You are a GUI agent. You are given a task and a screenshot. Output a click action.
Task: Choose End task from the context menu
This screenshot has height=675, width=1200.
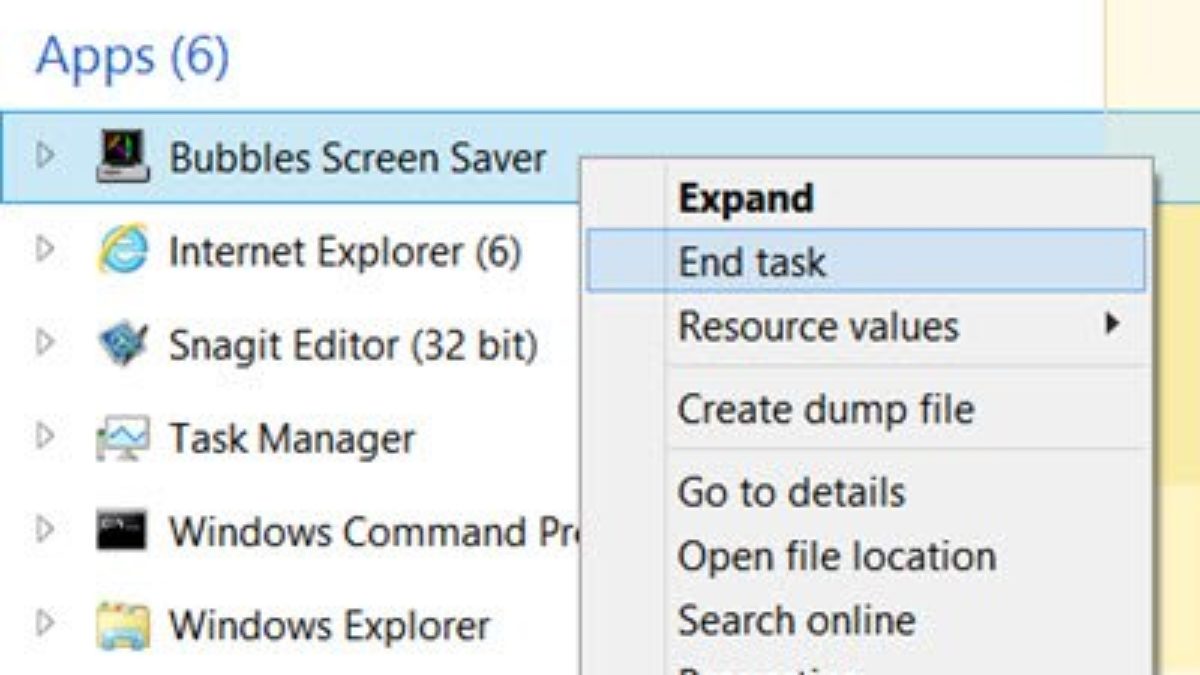pos(752,262)
